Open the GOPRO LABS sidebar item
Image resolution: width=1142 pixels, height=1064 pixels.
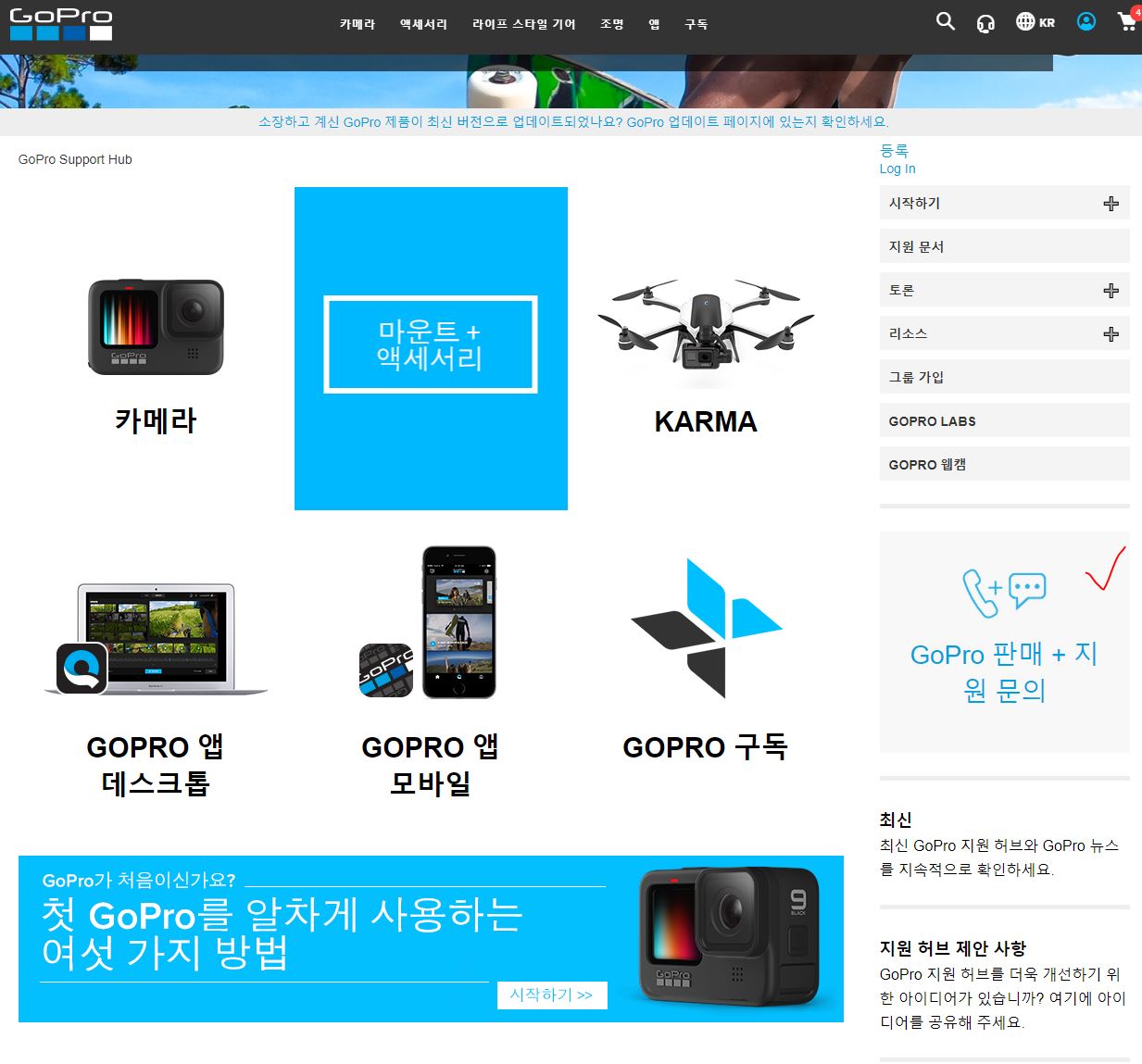[1005, 420]
